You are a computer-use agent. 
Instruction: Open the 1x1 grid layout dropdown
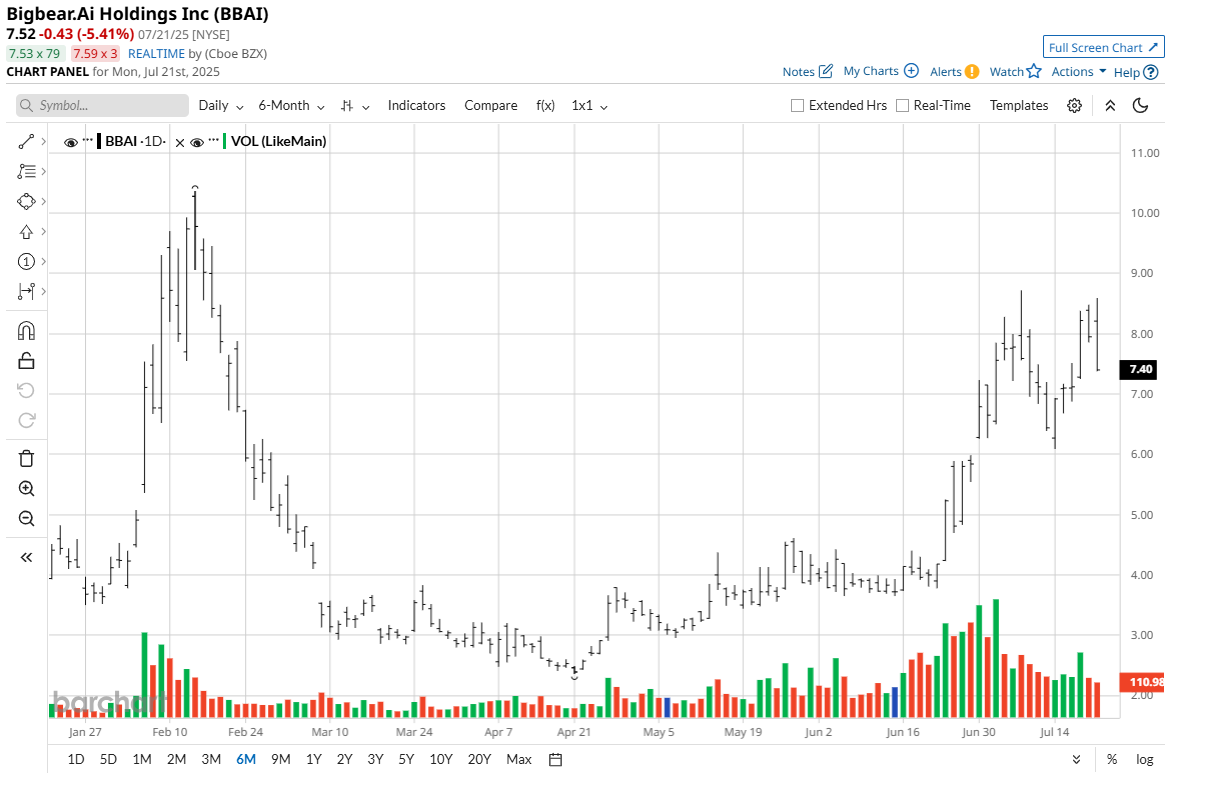[x=589, y=105]
